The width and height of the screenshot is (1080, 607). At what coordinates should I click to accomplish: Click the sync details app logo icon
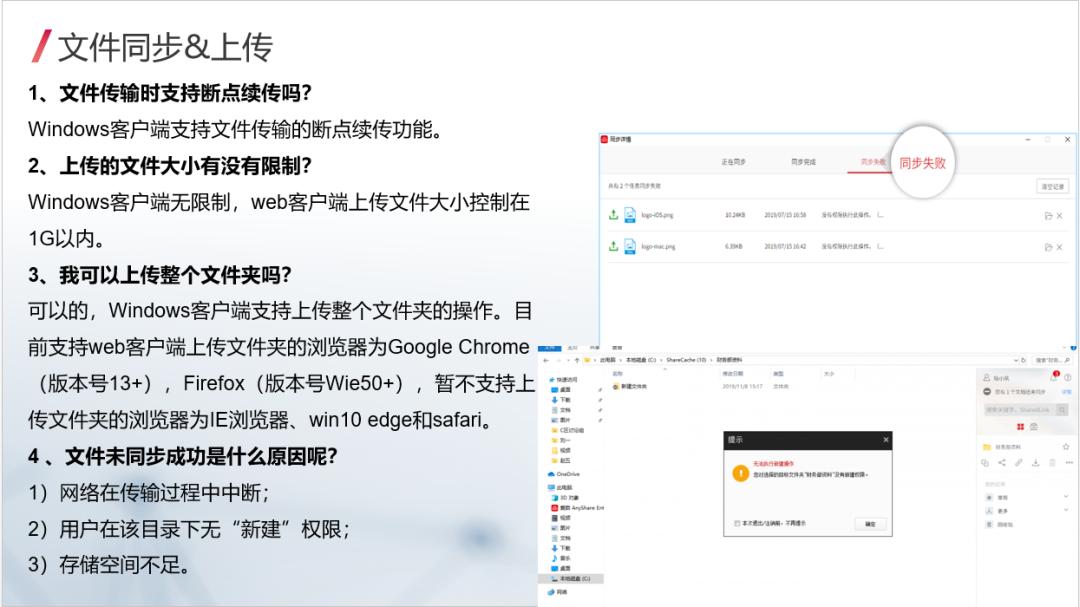click(x=604, y=139)
